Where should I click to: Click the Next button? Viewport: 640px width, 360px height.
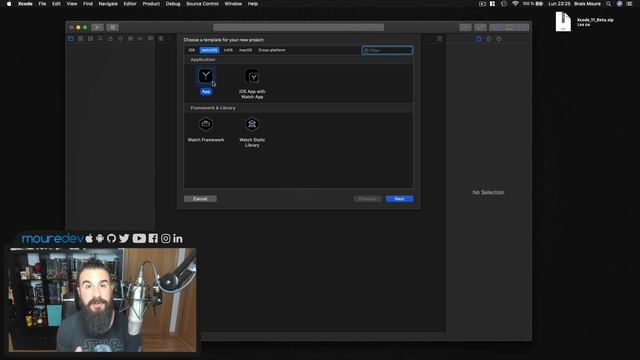[399, 199]
